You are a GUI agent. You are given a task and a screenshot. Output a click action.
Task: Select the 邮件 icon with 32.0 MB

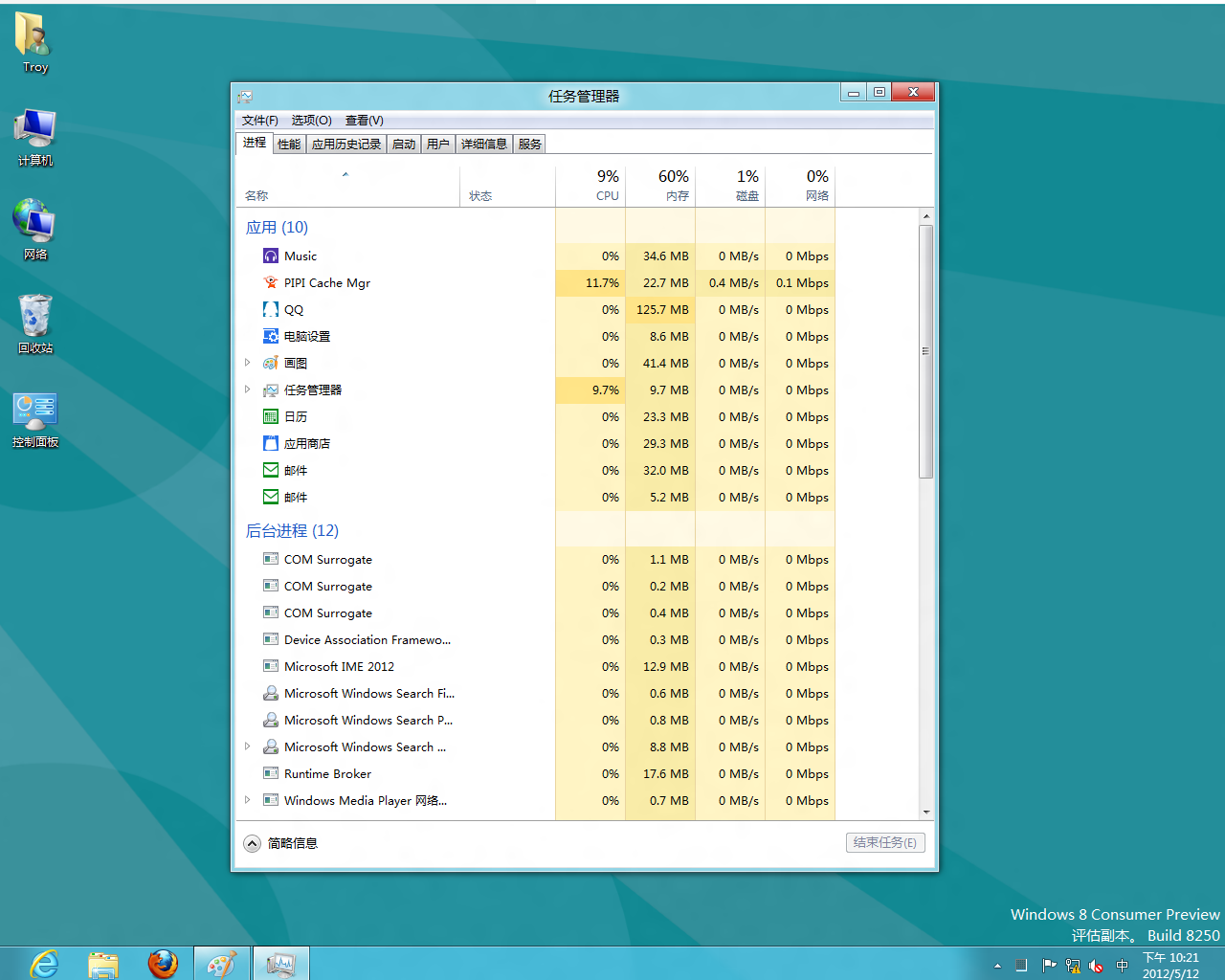click(x=271, y=470)
